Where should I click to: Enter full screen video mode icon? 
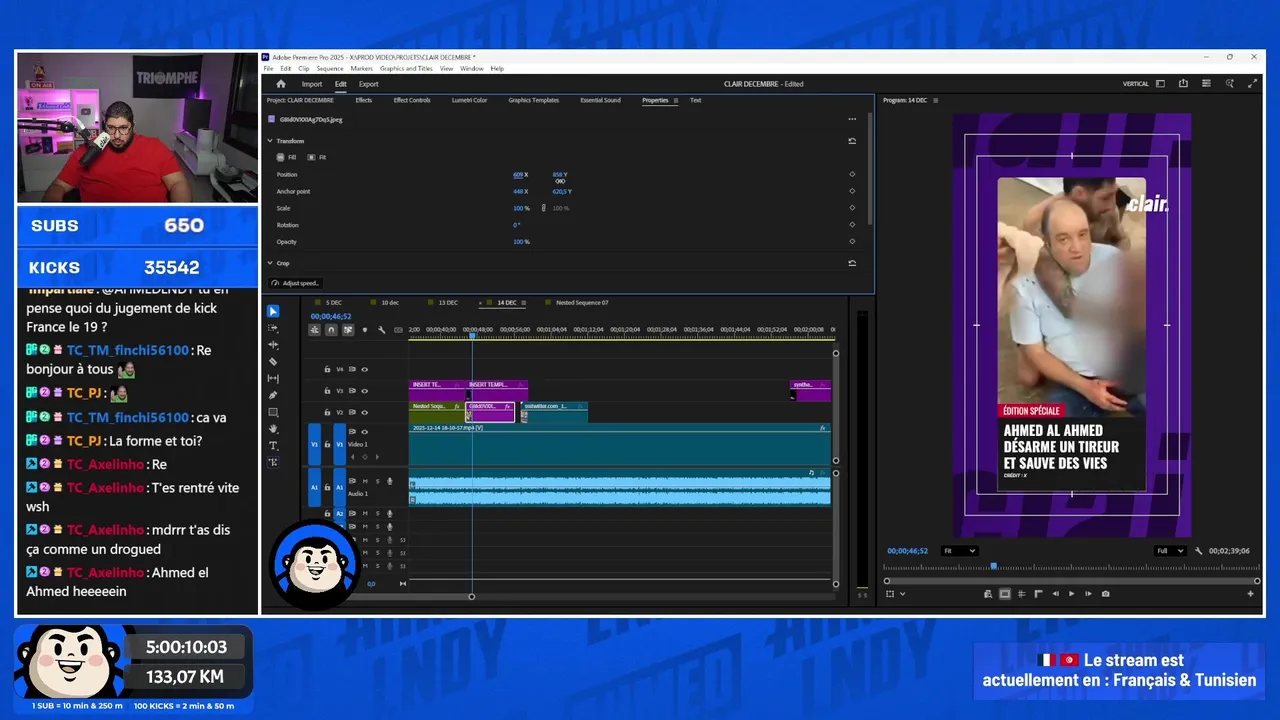point(1252,84)
